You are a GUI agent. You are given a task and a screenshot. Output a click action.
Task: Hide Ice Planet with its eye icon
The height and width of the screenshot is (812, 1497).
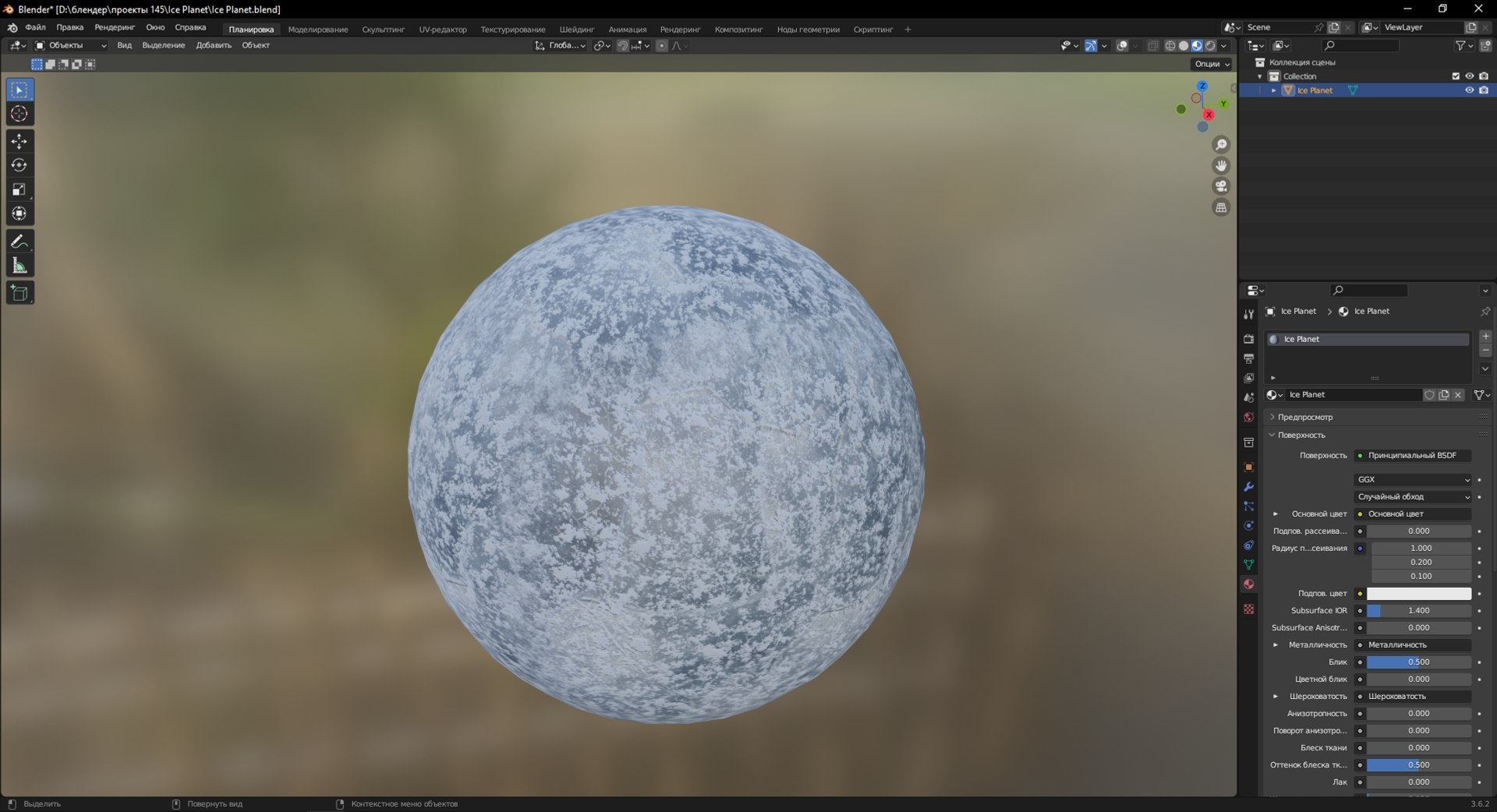click(1470, 90)
